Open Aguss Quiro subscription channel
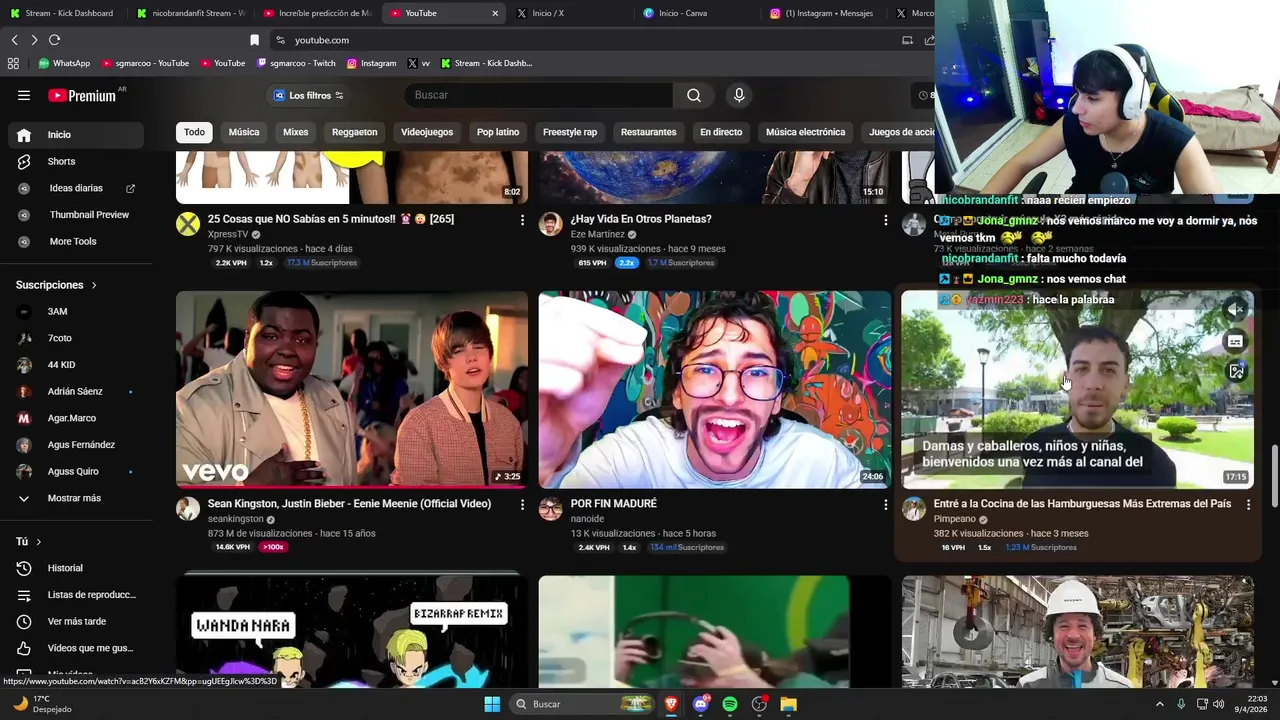This screenshot has width=1280, height=720. [76, 471]
